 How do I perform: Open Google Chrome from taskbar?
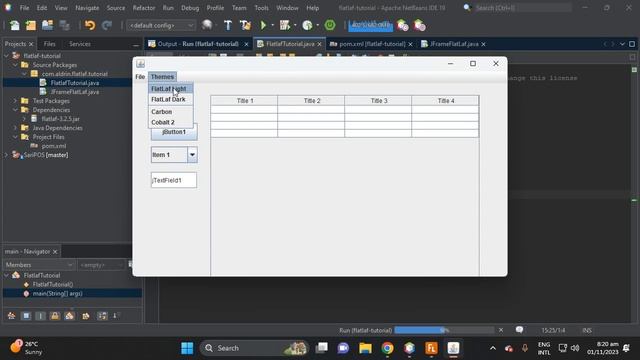pyautogui.click(x=387, y=348)
